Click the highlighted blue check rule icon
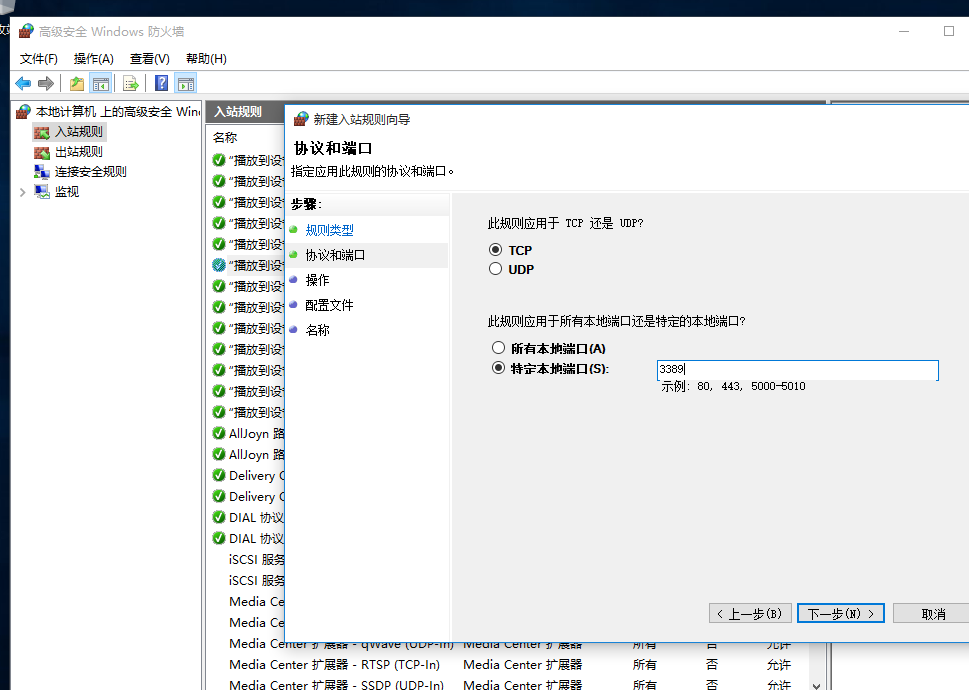 pos(219,265)
